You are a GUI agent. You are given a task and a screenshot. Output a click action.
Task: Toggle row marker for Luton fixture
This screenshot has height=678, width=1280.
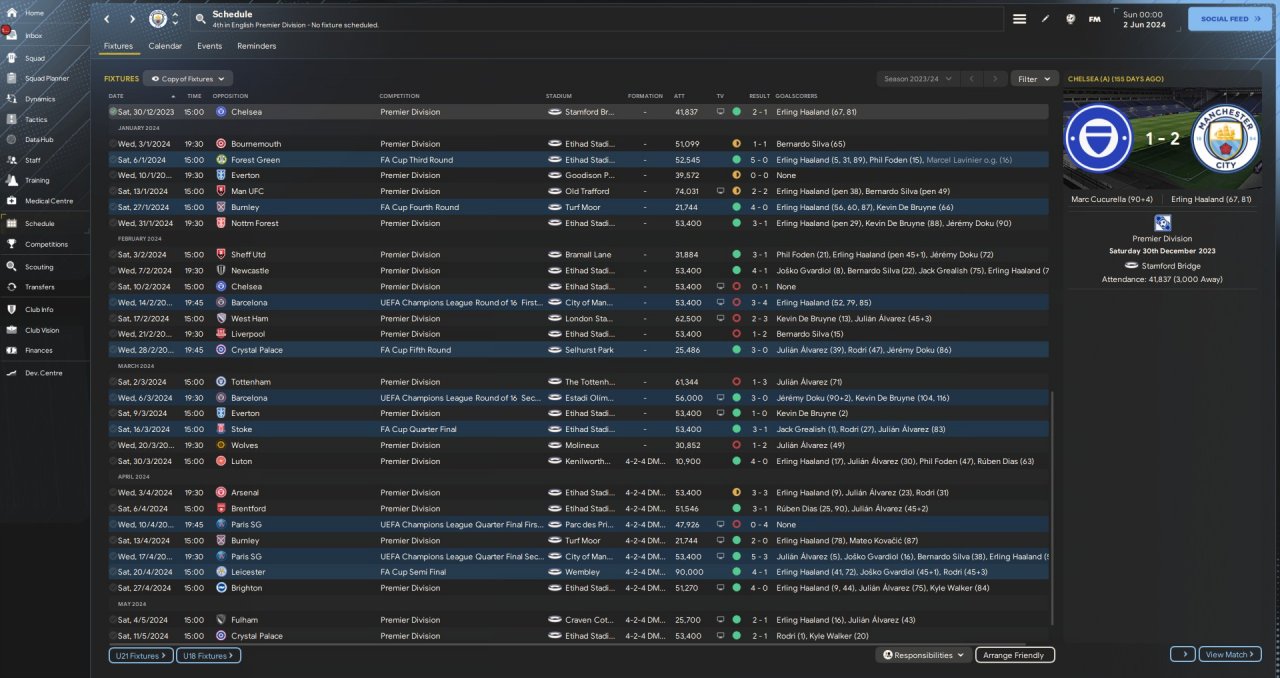click(113, 461)
